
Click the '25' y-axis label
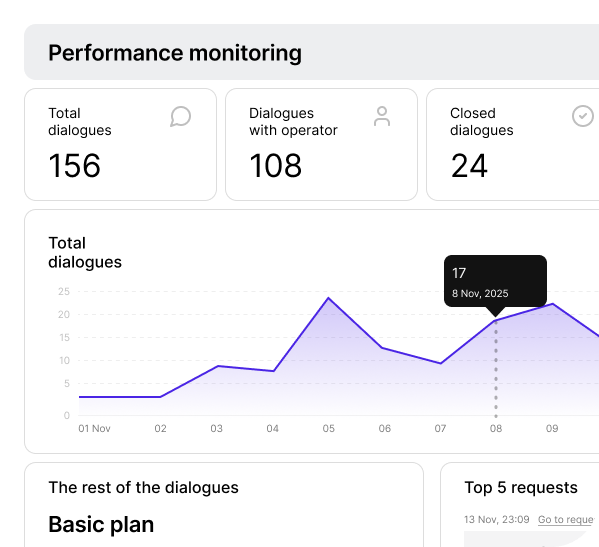[x=64, y=291]
